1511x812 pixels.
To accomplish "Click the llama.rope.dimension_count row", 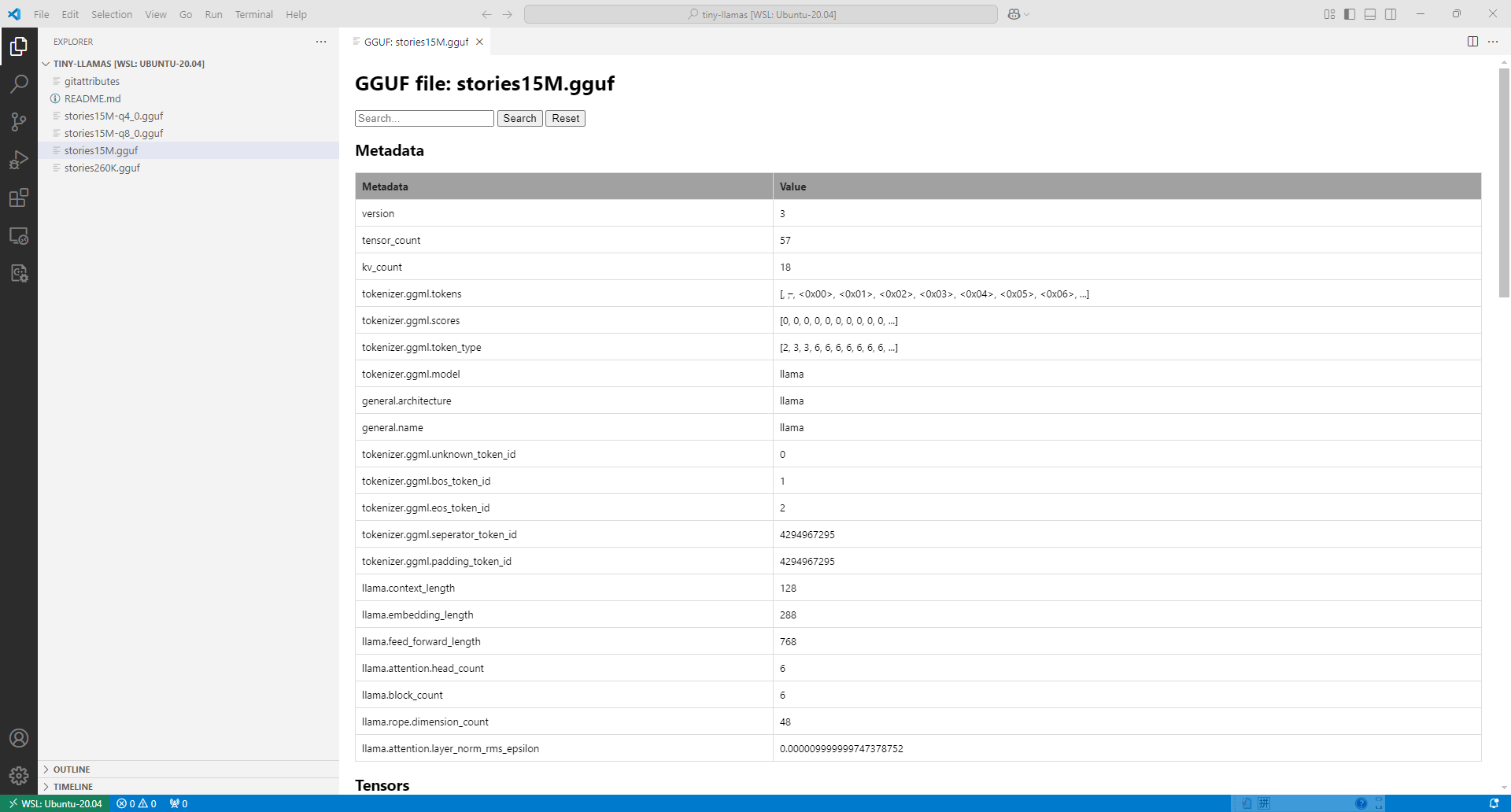I will (918, 722).
